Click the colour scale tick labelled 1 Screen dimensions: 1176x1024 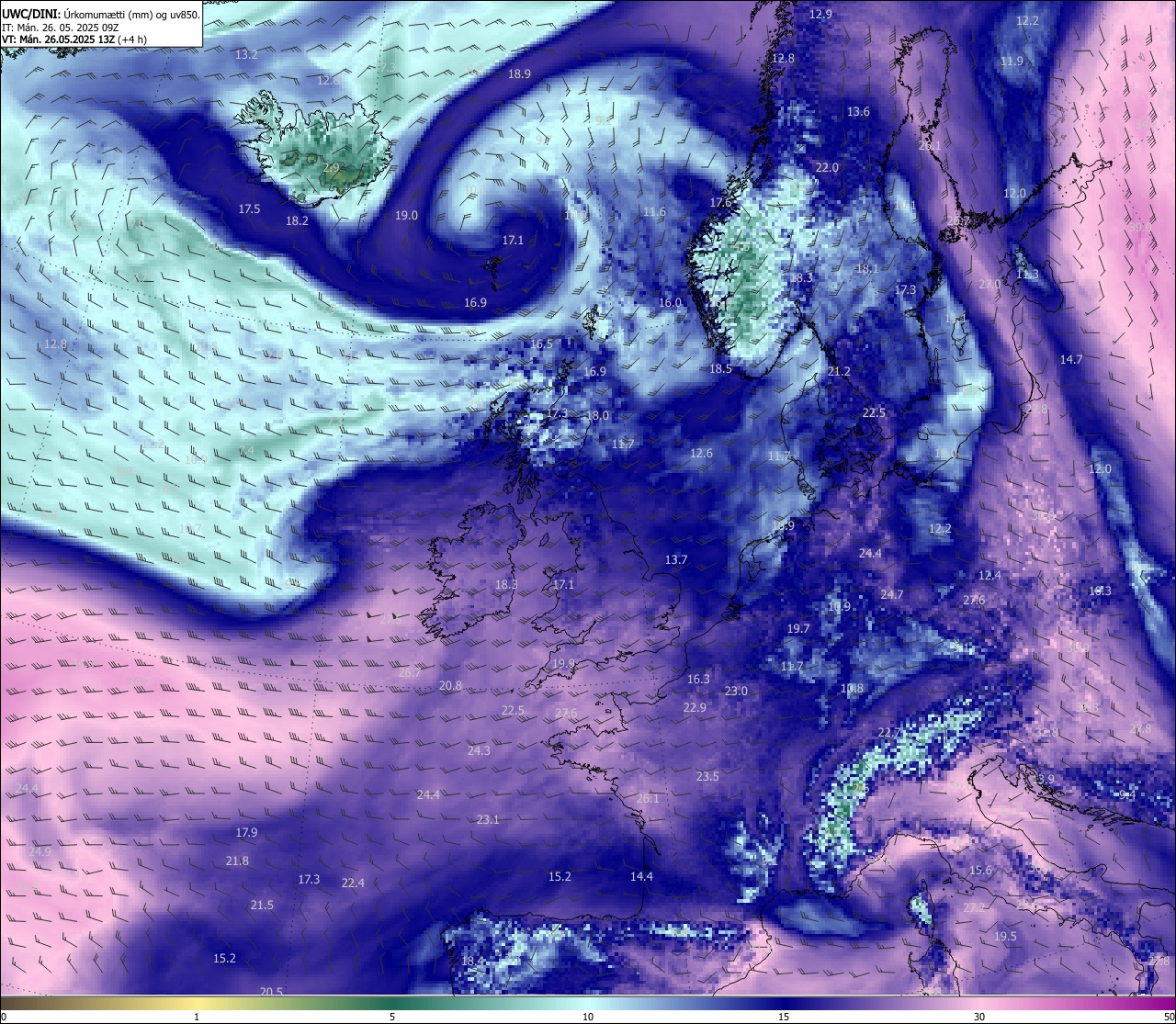197,1017
